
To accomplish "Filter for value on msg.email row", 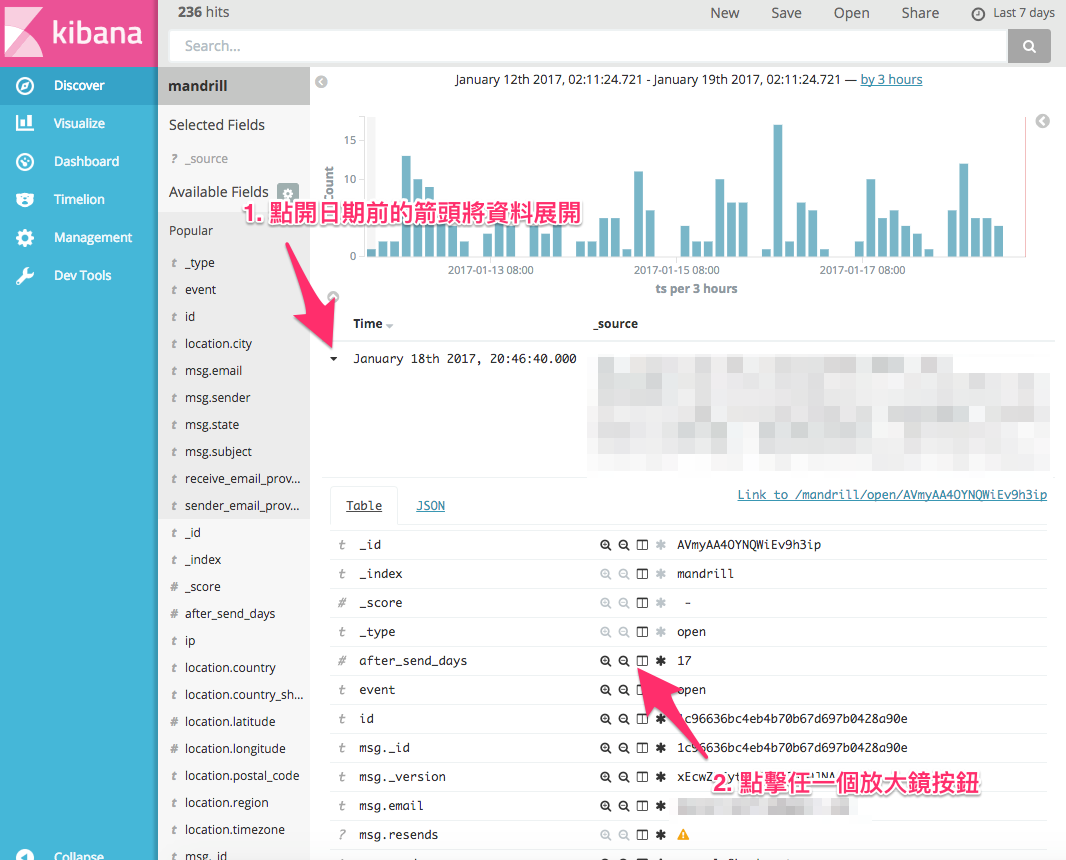I will tap(605, 806).
